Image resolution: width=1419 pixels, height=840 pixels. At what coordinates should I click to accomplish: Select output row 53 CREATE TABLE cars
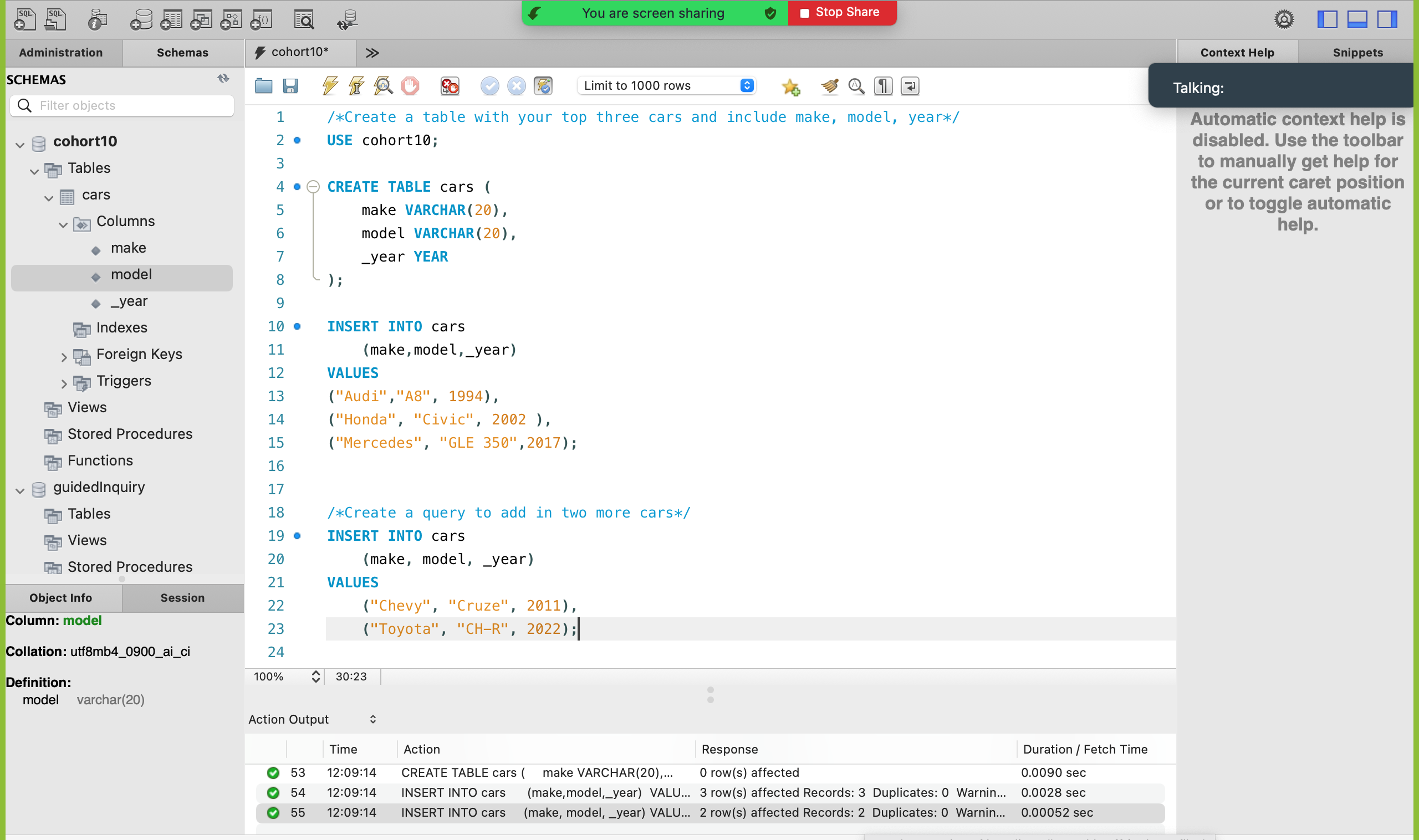point(710,772)
